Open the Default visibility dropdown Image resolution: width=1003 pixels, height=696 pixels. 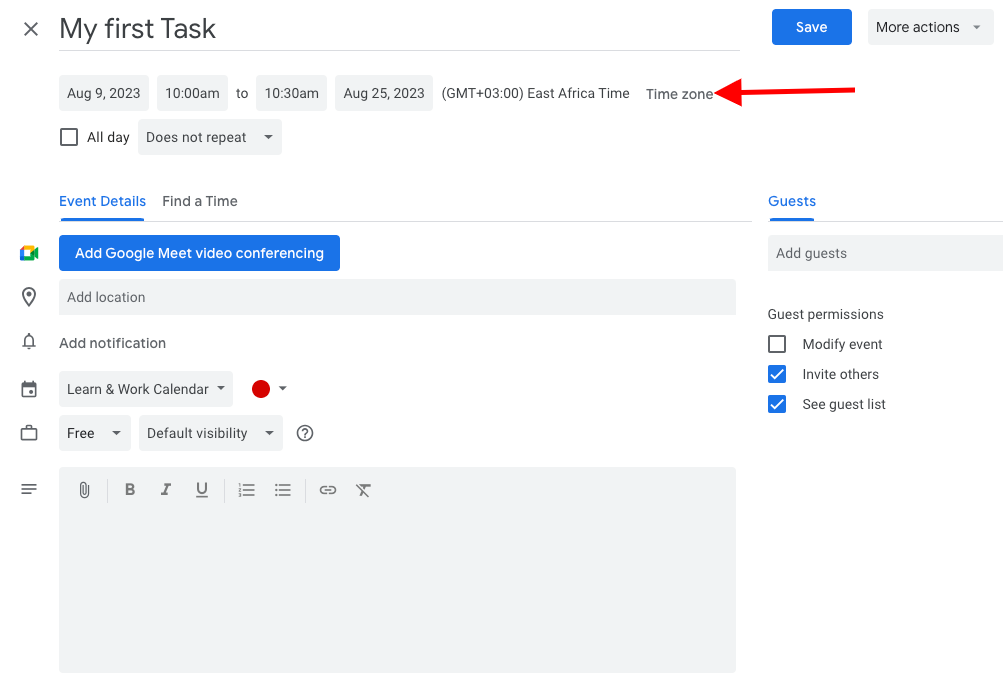coord(210,433)
